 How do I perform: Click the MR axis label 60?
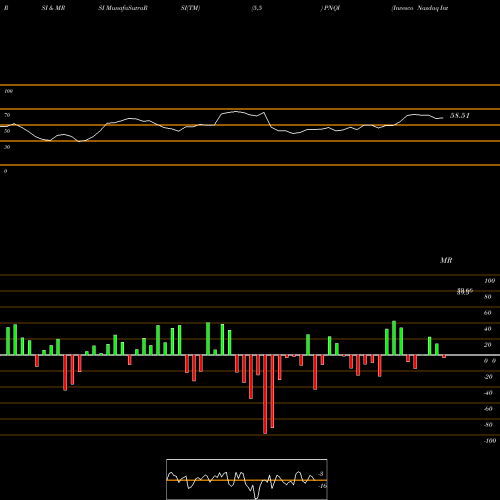tap(487, 313)
